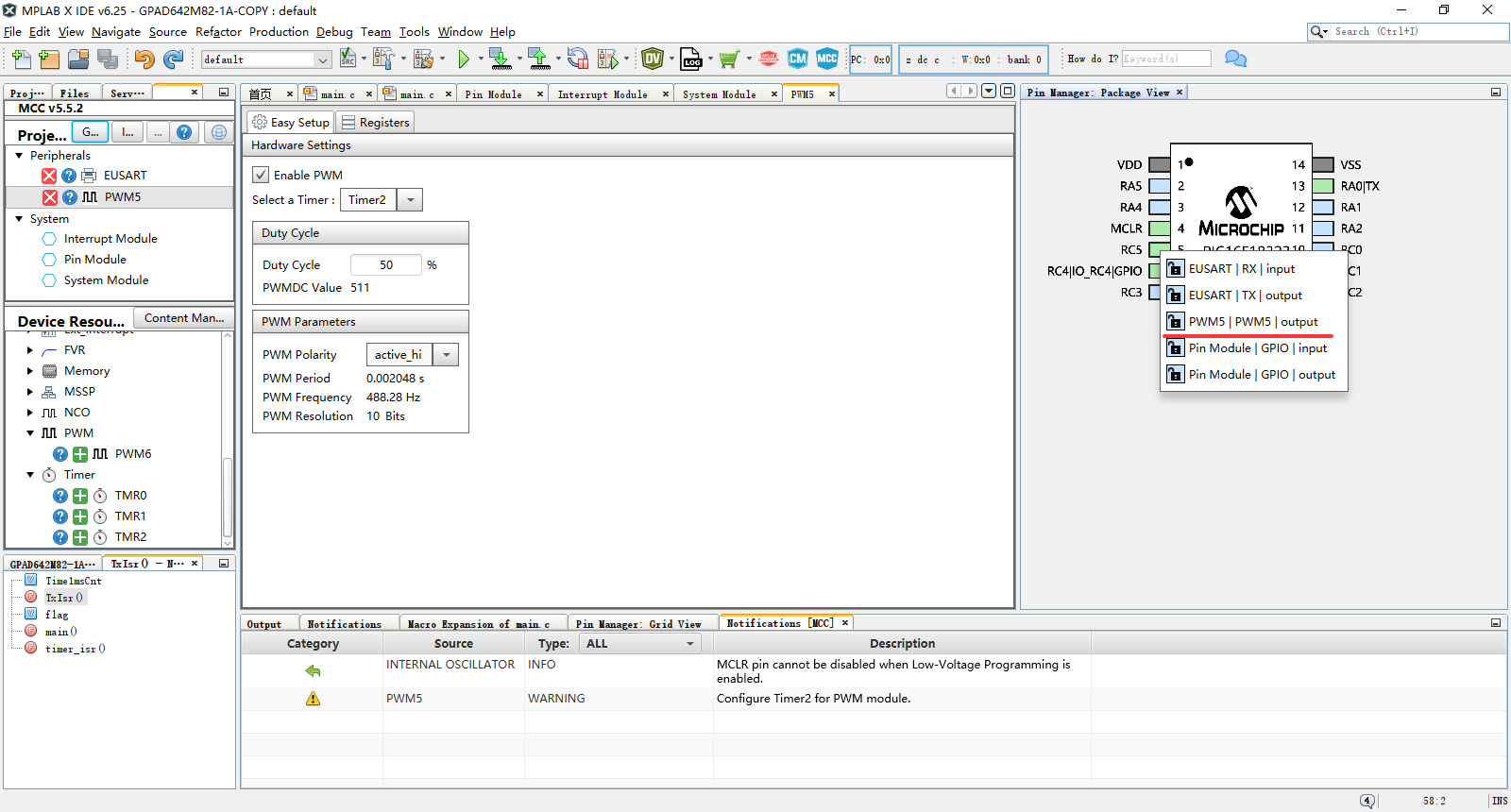Viewport: 1511px width, 812px height.
Task: Click the How do I keyword field
Action: click(x=1165, y=59)
